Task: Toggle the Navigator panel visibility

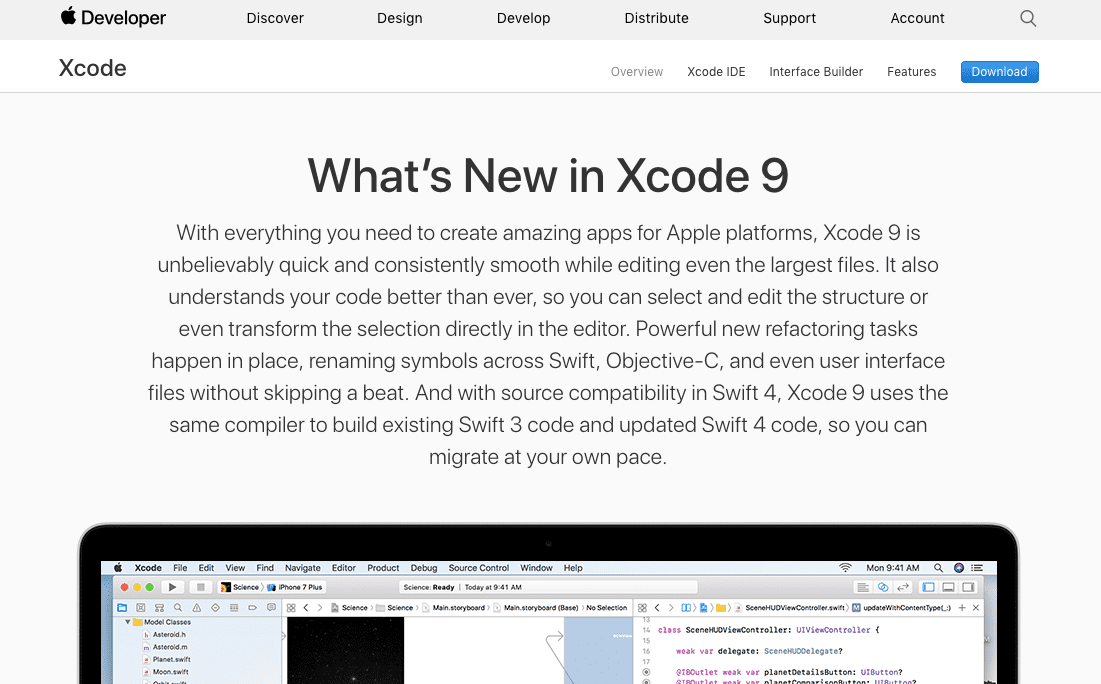Action: coord(928,587)
